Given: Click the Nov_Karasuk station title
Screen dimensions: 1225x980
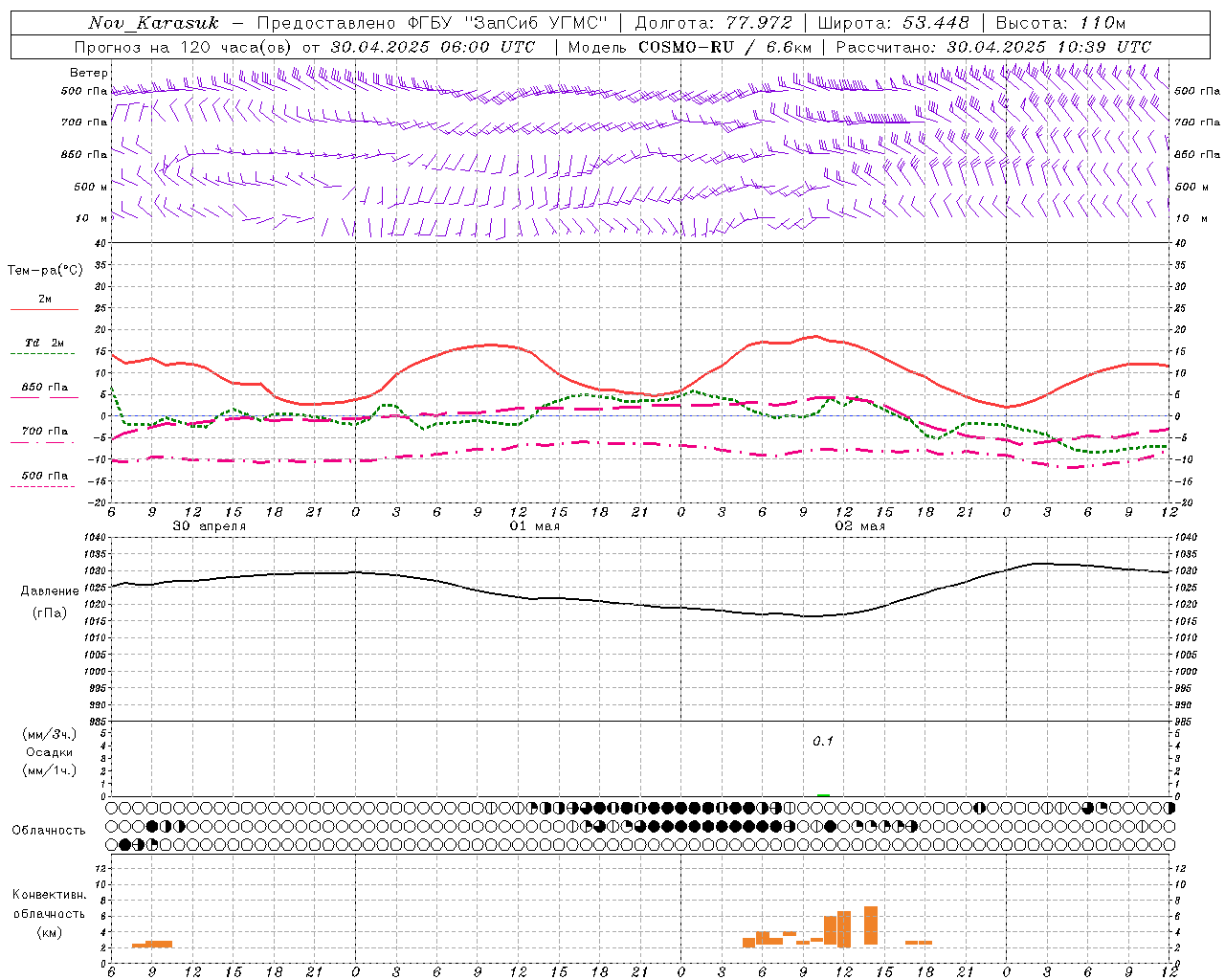Looking at the screenshot, I should pos(153,23).
